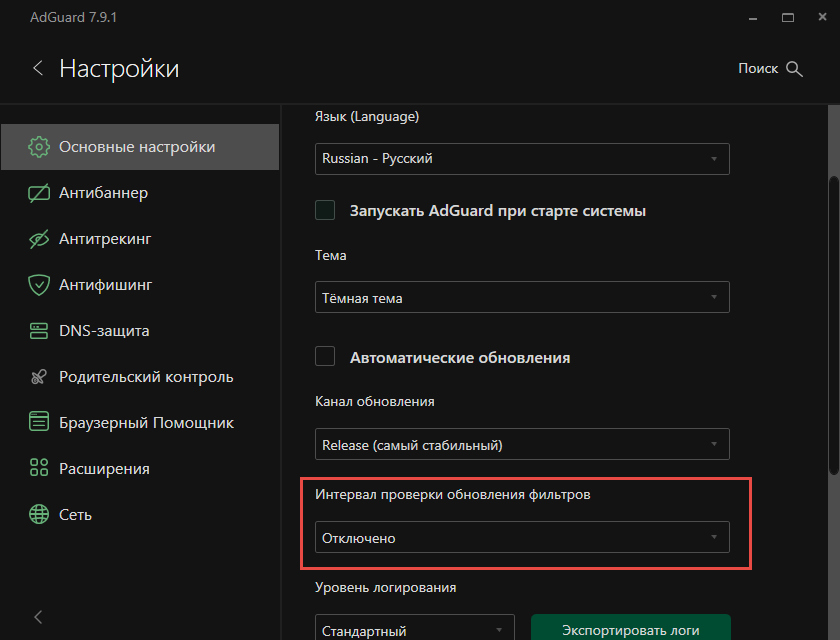Click the settings vertical scrollbar
Image resolution: width=840 pixels, height=640 pixels.
pos(834,325)
